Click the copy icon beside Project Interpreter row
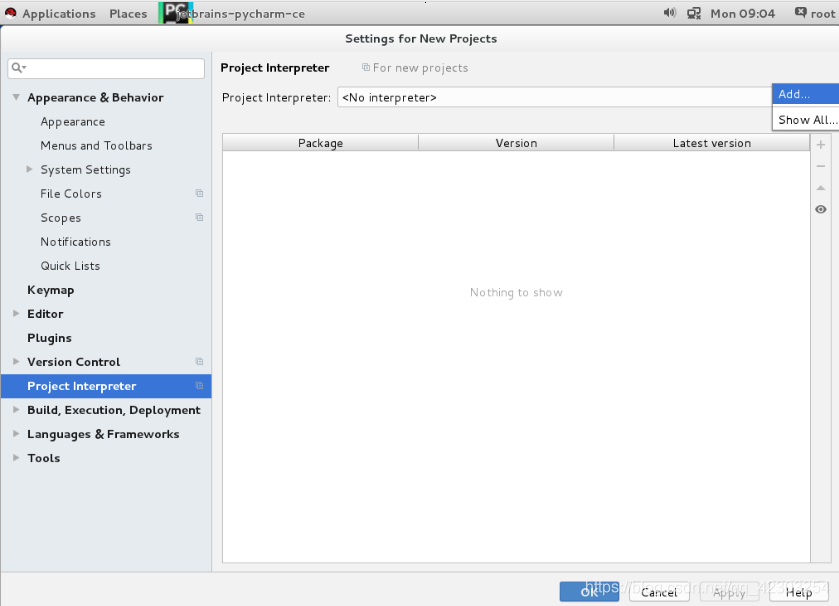Viewport: 839px width, 606px height. click(x=199, y=386)
